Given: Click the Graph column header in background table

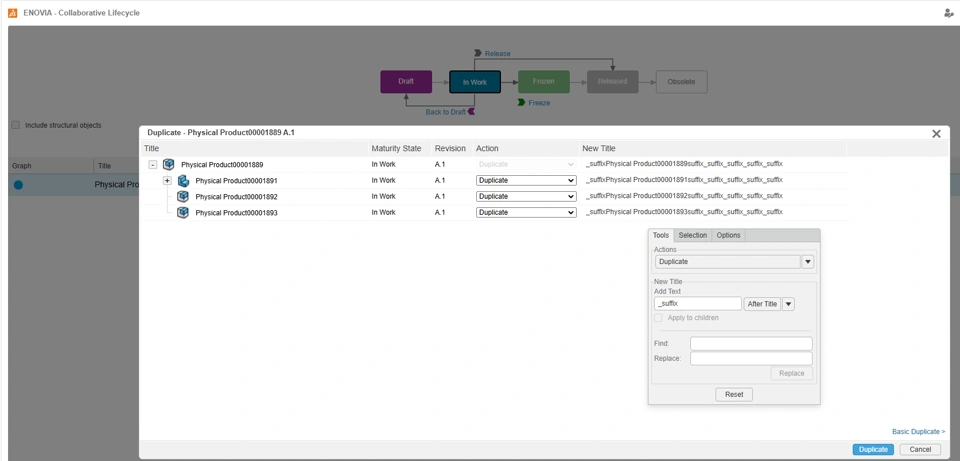Looking at the screenshot, I should (x=21, y=165).
